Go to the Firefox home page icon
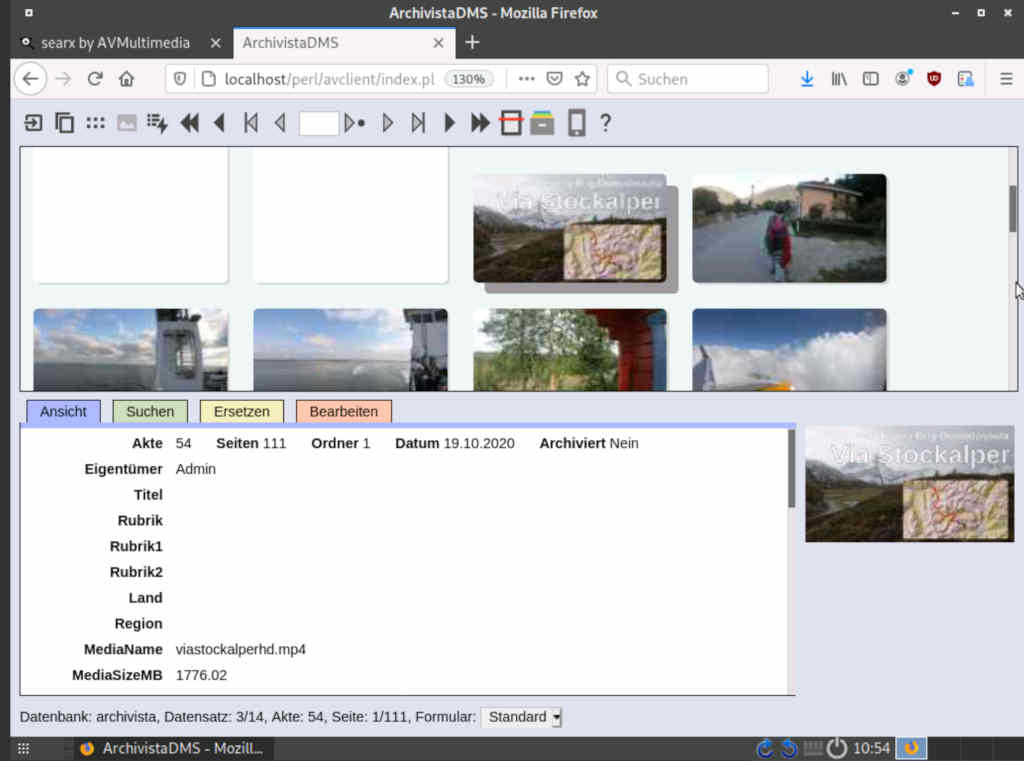The width and height of the screenshot is (1024, 761). (126, 79)
